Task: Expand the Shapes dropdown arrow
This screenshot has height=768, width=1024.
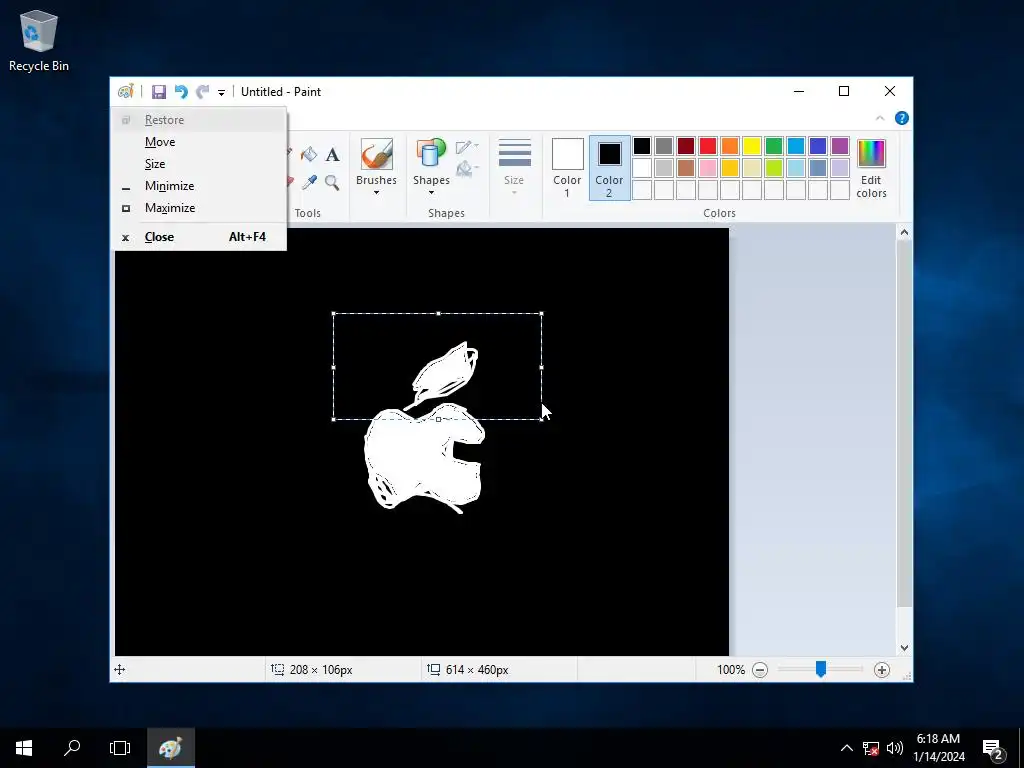Action: click(431, 193)
